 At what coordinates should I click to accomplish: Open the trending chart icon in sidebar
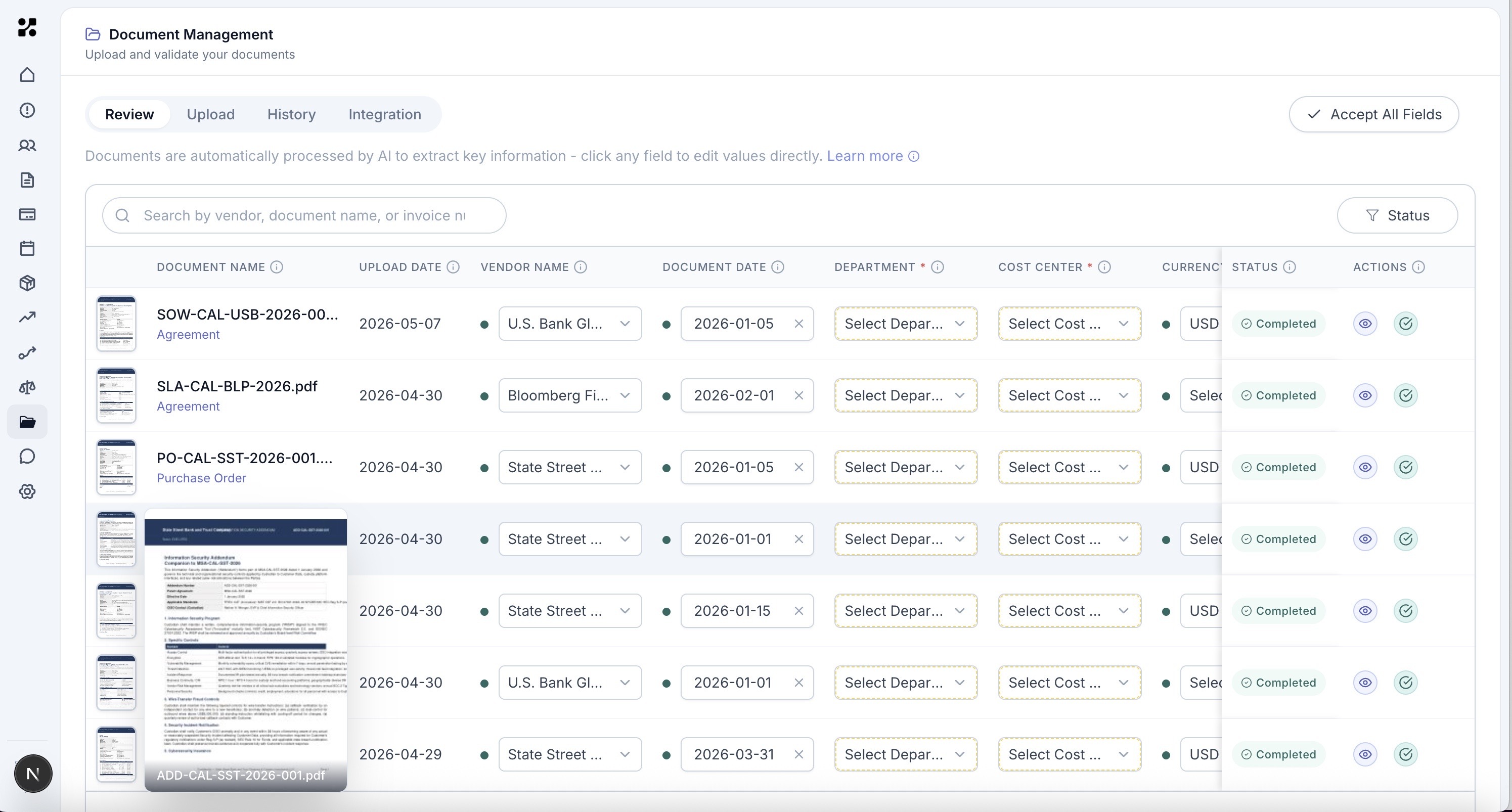click(27, 318)
